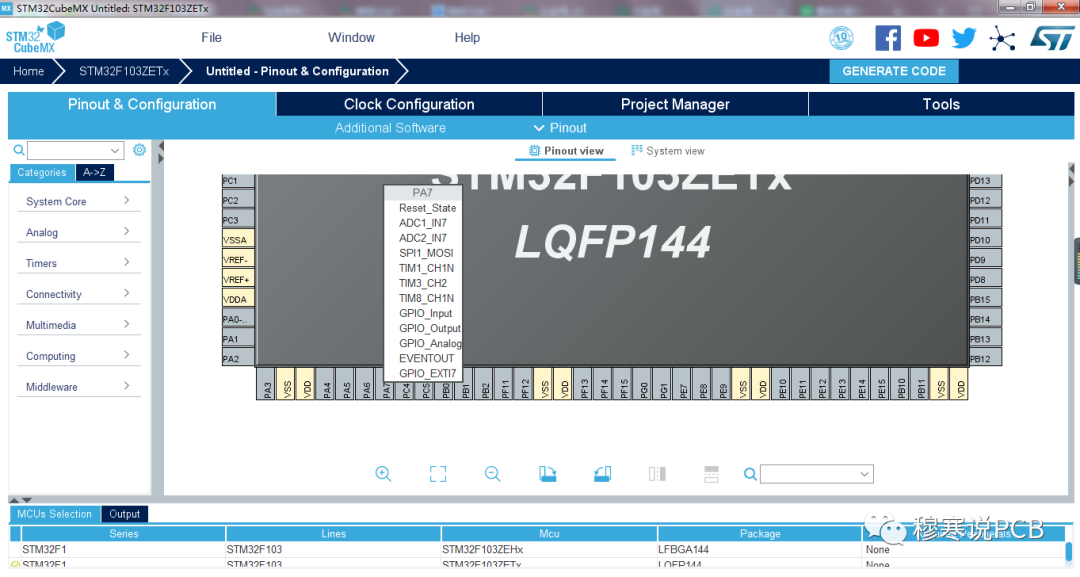The width and height of the screenshot is (1080, 577).
Task: Expand Middleware category
Action: pos(79,387)
